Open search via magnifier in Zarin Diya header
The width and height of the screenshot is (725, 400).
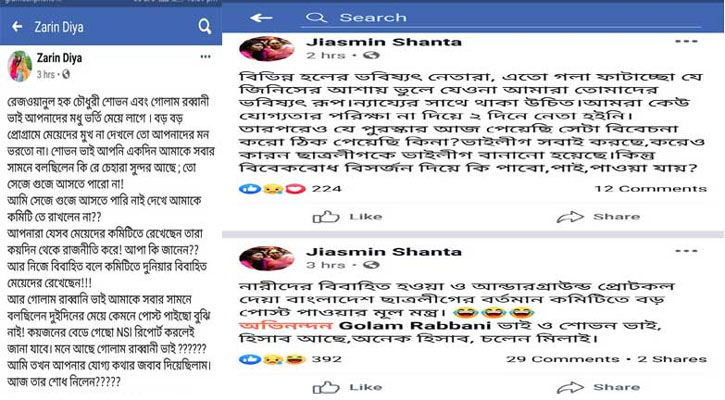[x=205, y=26]
